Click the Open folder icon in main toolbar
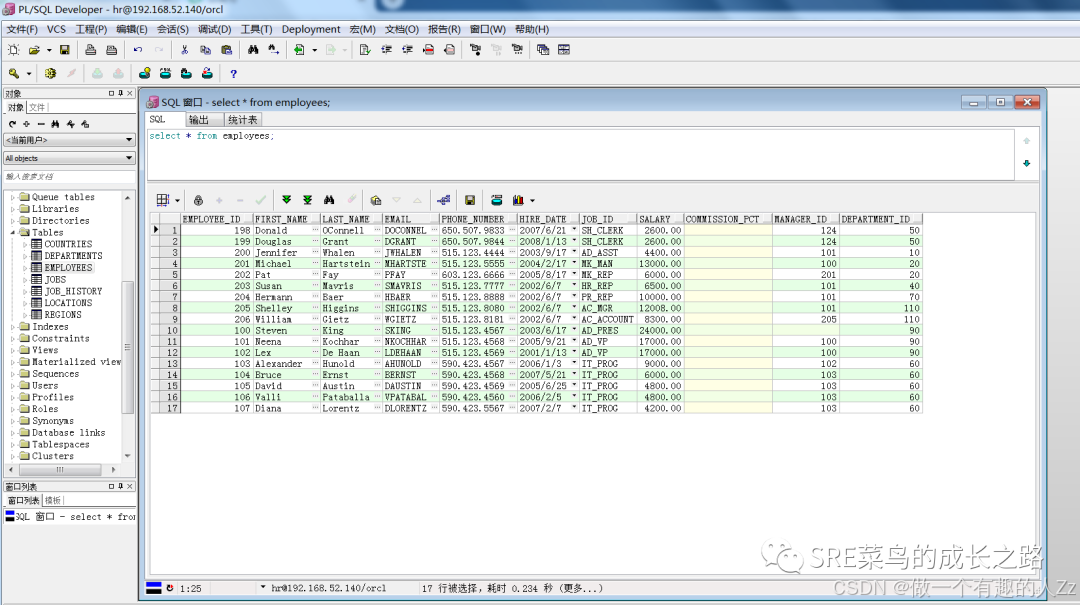Screen dimensions: 1080x605 click(34, 50)
